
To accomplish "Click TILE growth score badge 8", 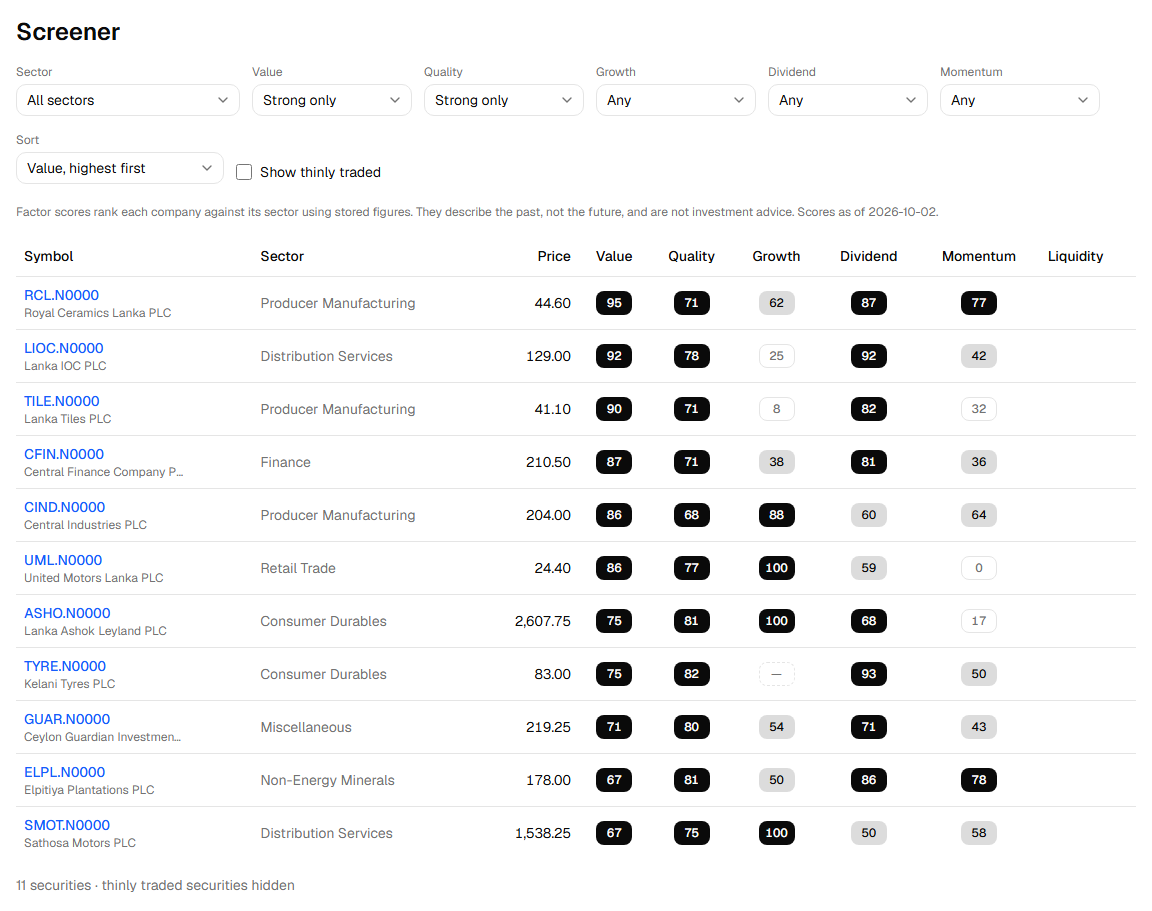I will pos(777,408).
